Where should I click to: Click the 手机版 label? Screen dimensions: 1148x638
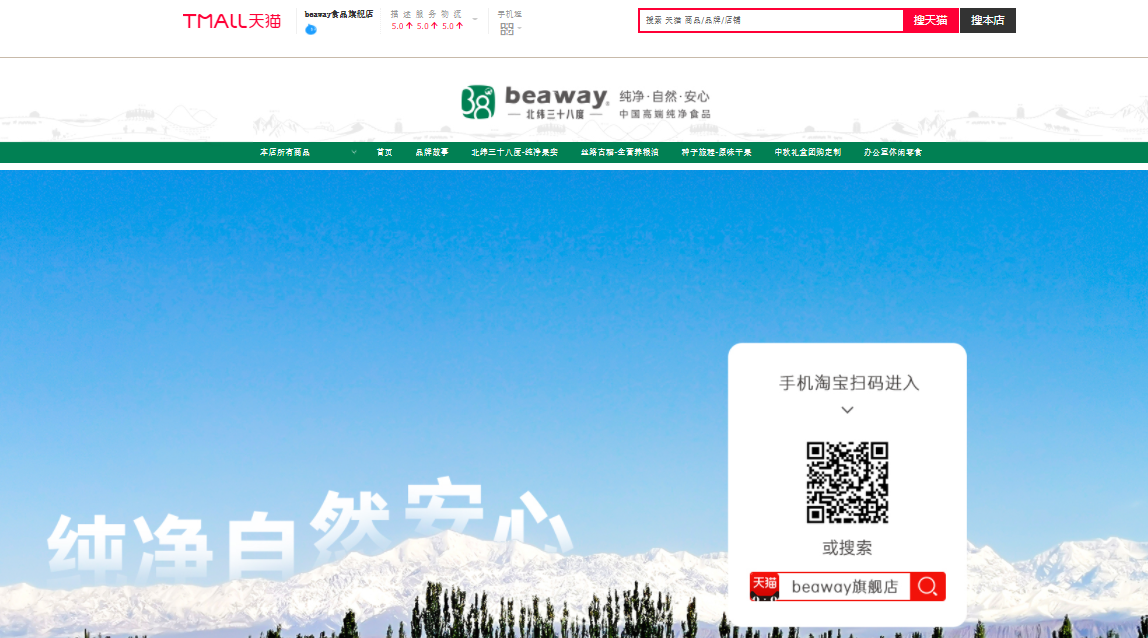click(510, 14)
